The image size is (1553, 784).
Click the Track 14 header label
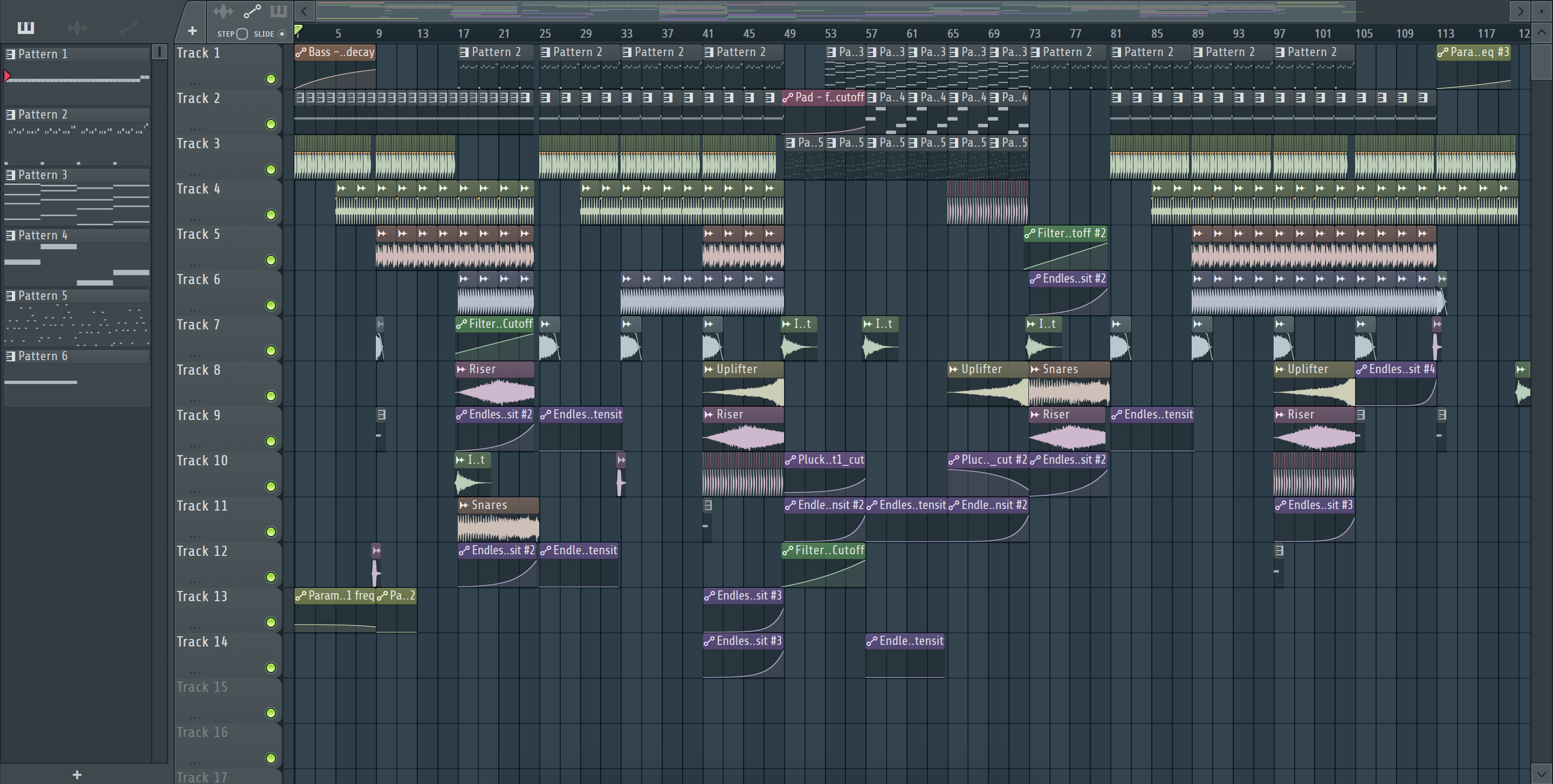click(202, 642)
